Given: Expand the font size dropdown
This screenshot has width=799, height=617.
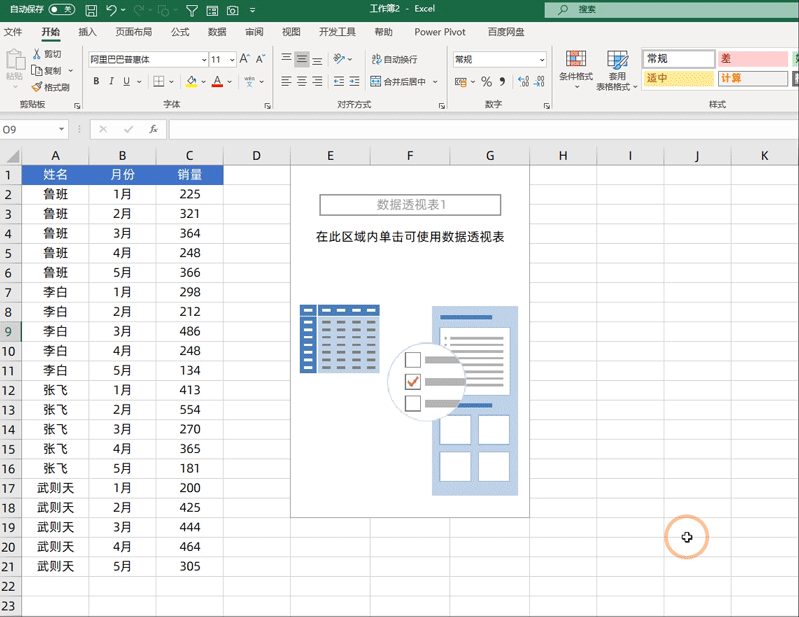Looking at the screenshot, I should (231, 60).
